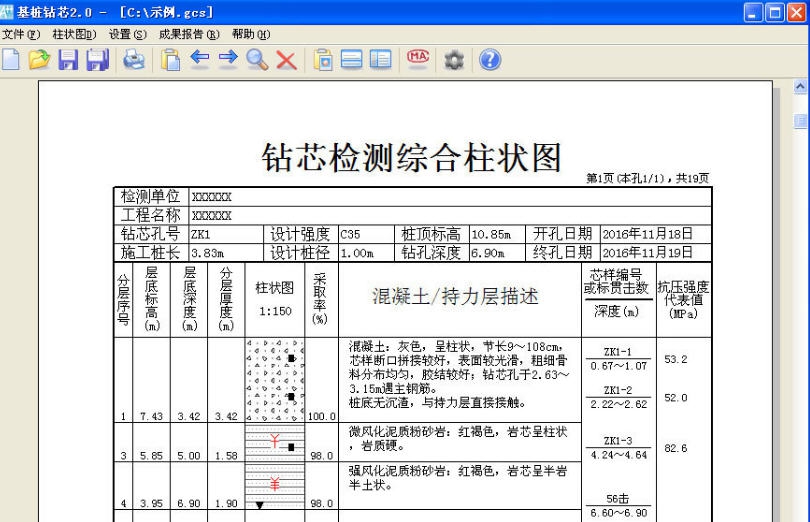Click the new file icon
810x522 pixels.
click(14, 60)
